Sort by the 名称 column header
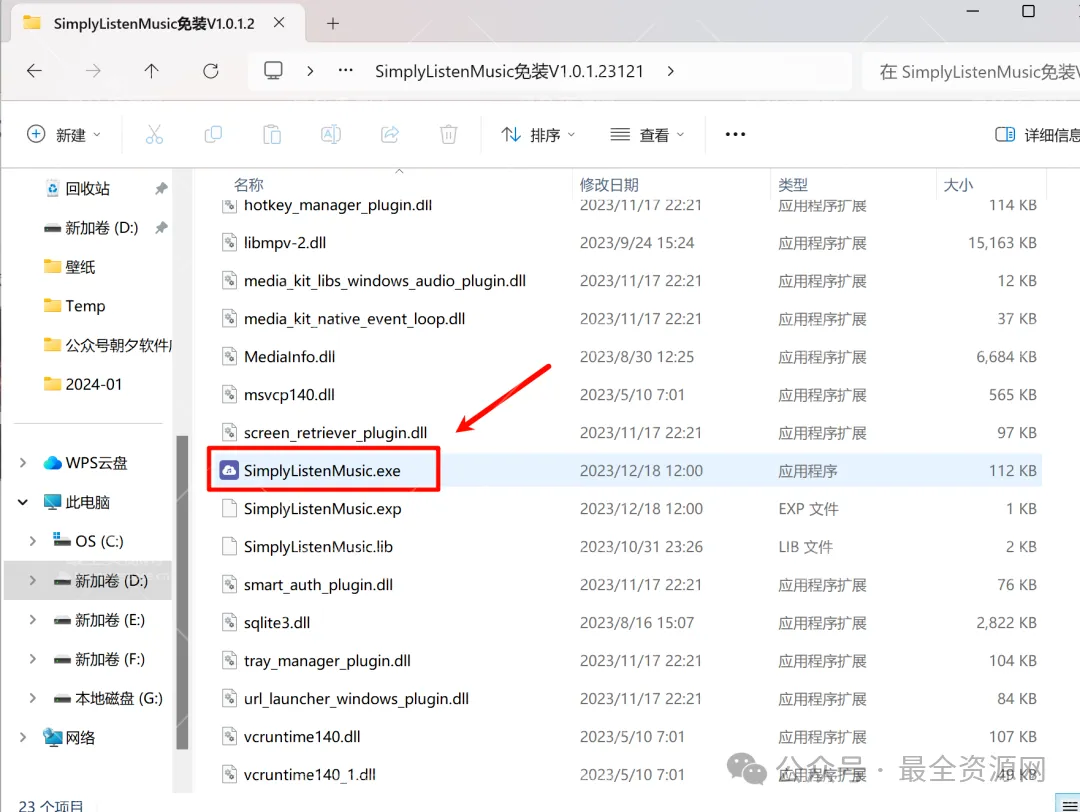This screenshot has height=812, width=1080. coord(249,185)
